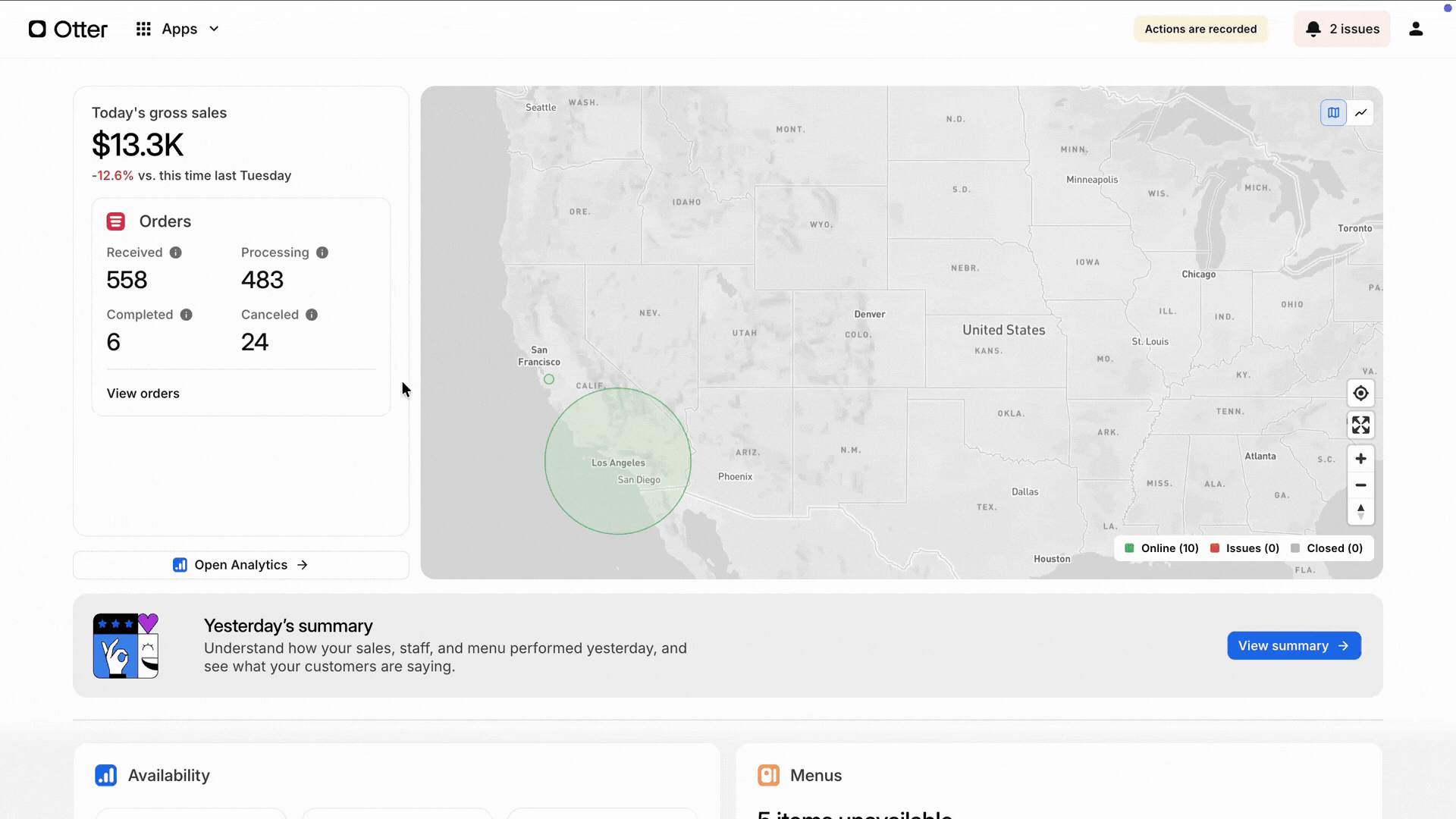
Task: Click the locate-me map icon
Action: click(x=1360, y=394)
